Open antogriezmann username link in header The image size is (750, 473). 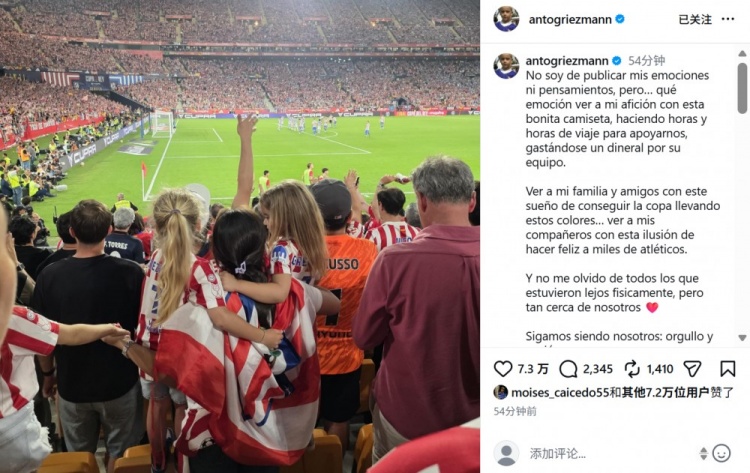pyautogui.click(x=570, y=20)
